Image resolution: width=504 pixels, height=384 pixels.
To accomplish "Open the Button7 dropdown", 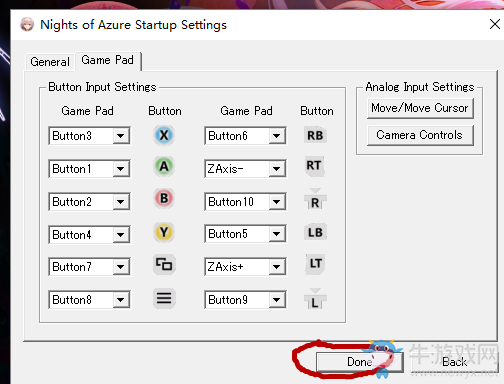I will pyautogui.click(x=120, y=267).
